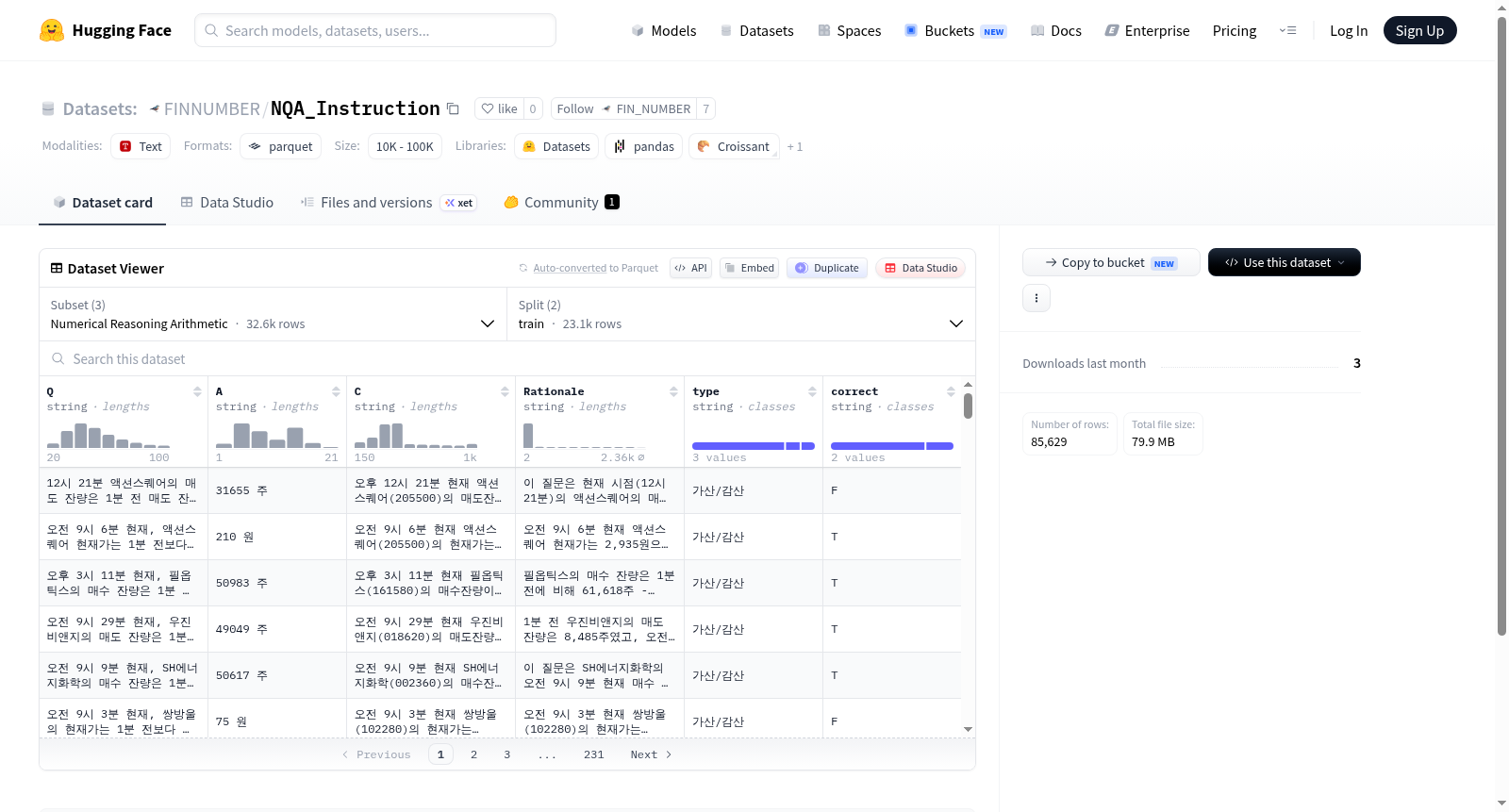The image size is (1509, 812).
Task: Sort the Rationale column with its arrows
Action: 673,391
